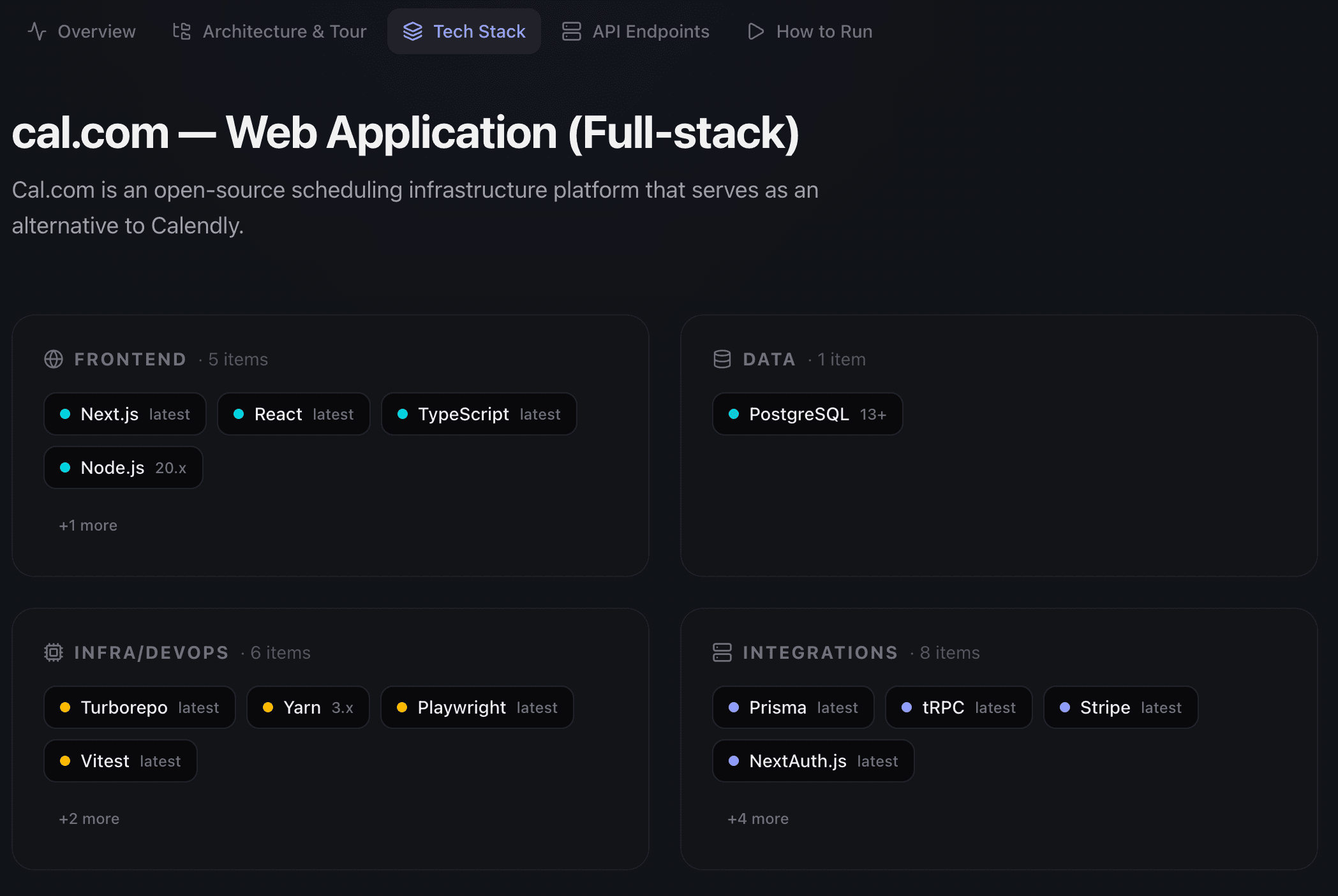The image size is (1338, 896).
Task: Click the Integrations server icon
Action: pyautogui.click(x=722, y=652)
